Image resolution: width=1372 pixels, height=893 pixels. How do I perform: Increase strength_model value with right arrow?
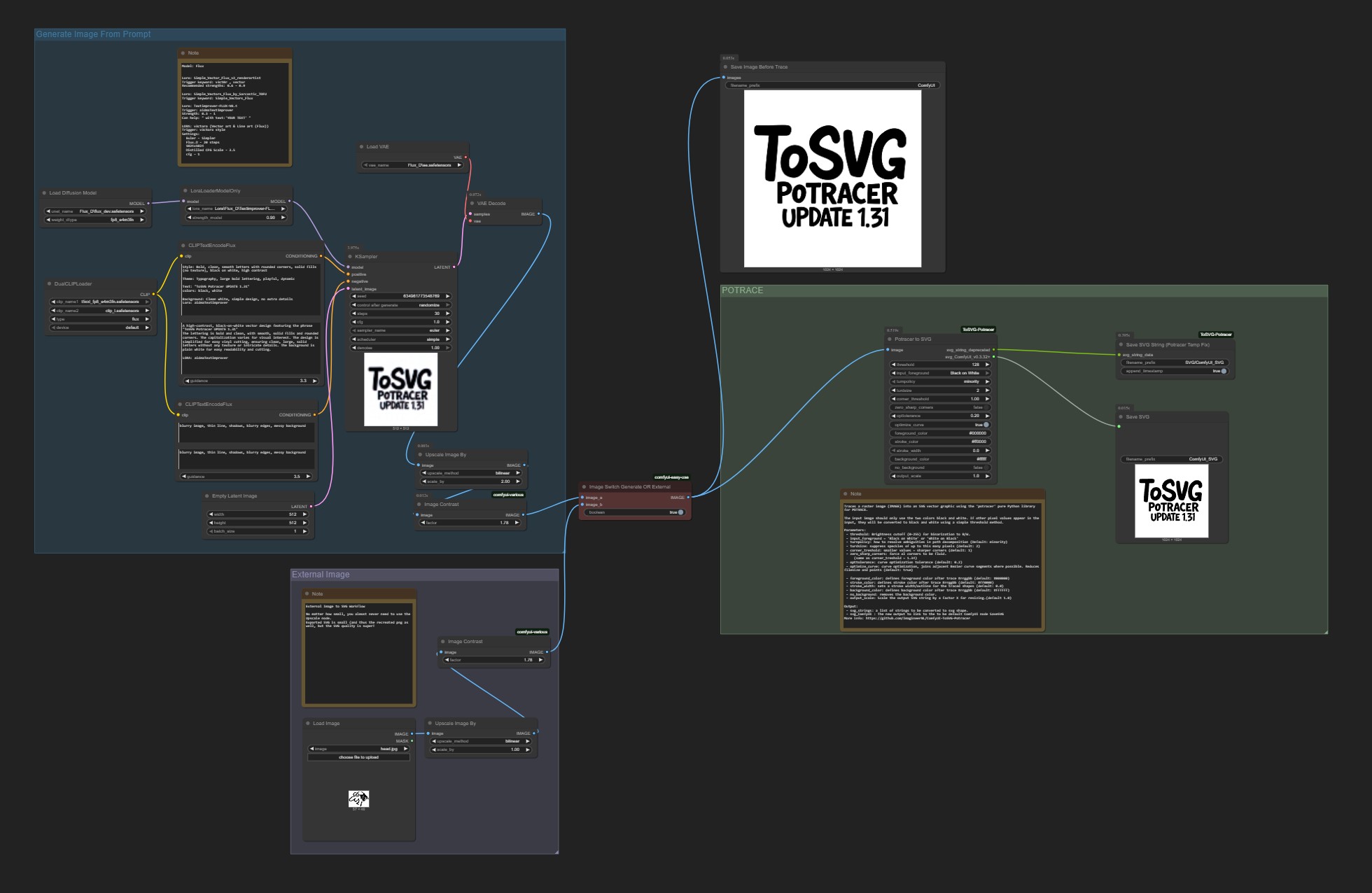(283, 218)
